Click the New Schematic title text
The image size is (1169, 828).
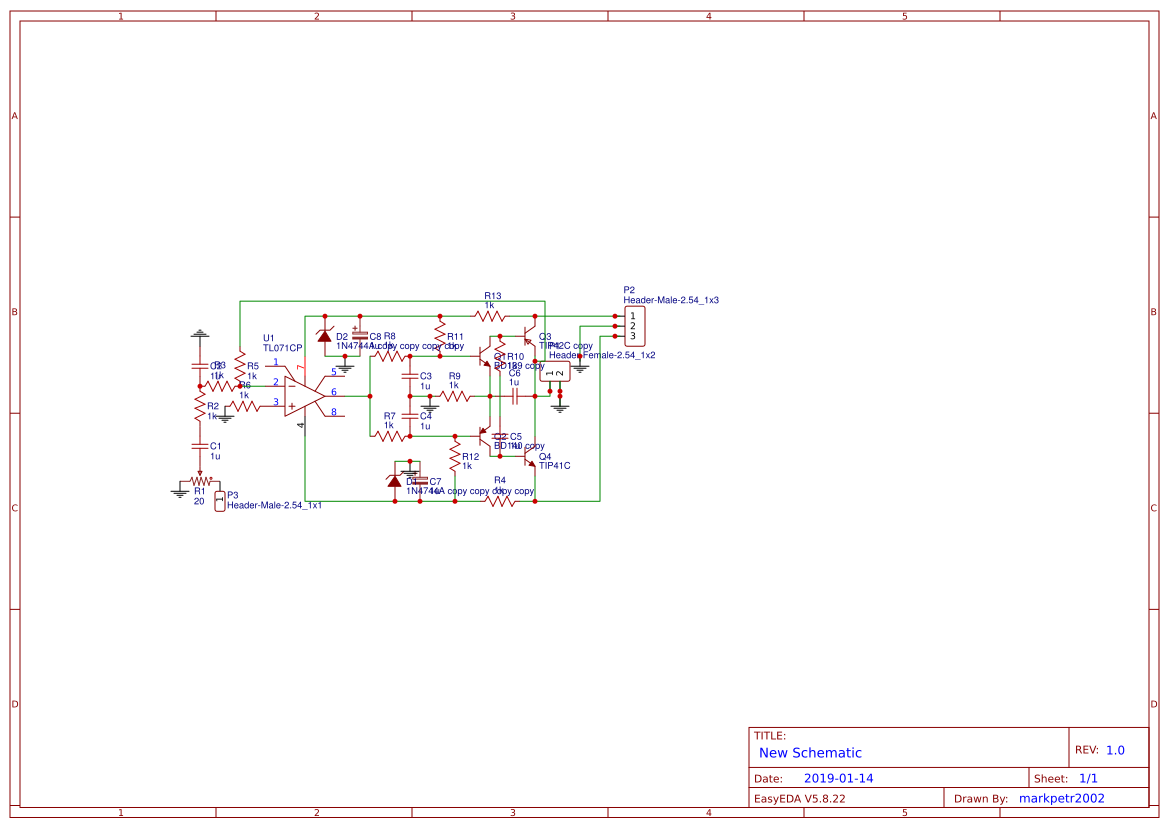click(810, 753)
